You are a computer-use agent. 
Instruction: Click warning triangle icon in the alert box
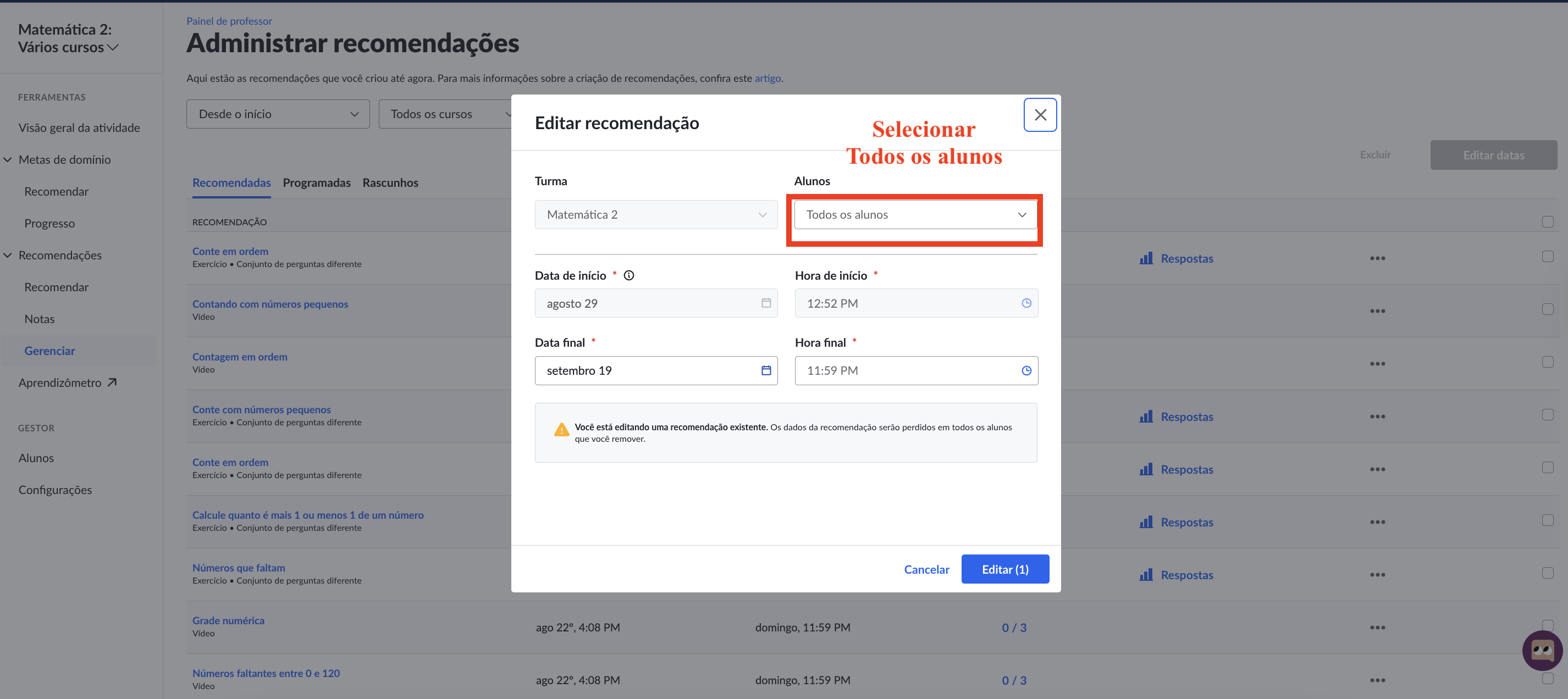[x=561, y=430]
